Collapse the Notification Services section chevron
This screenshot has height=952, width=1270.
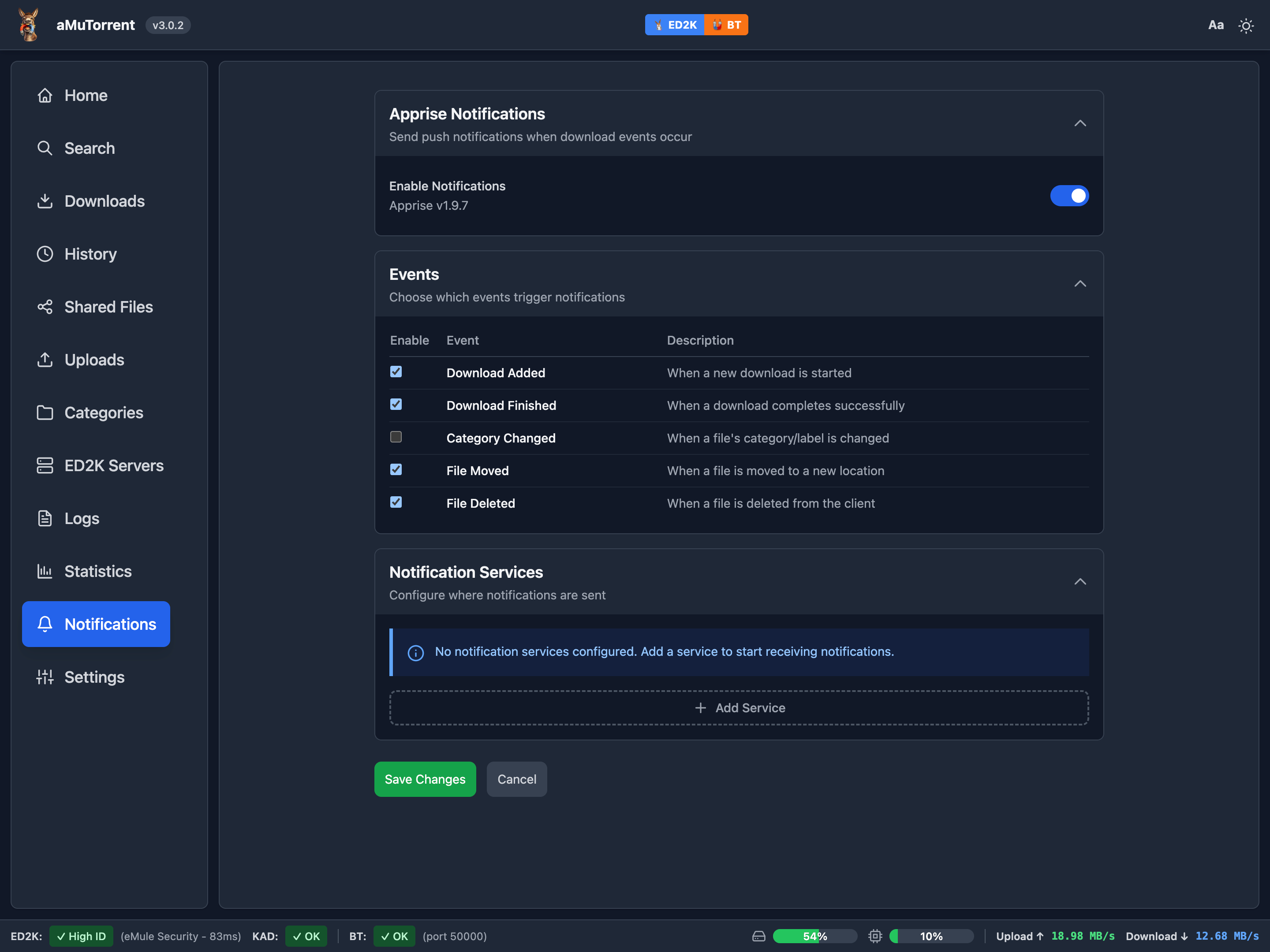[x=1079, y=582]
